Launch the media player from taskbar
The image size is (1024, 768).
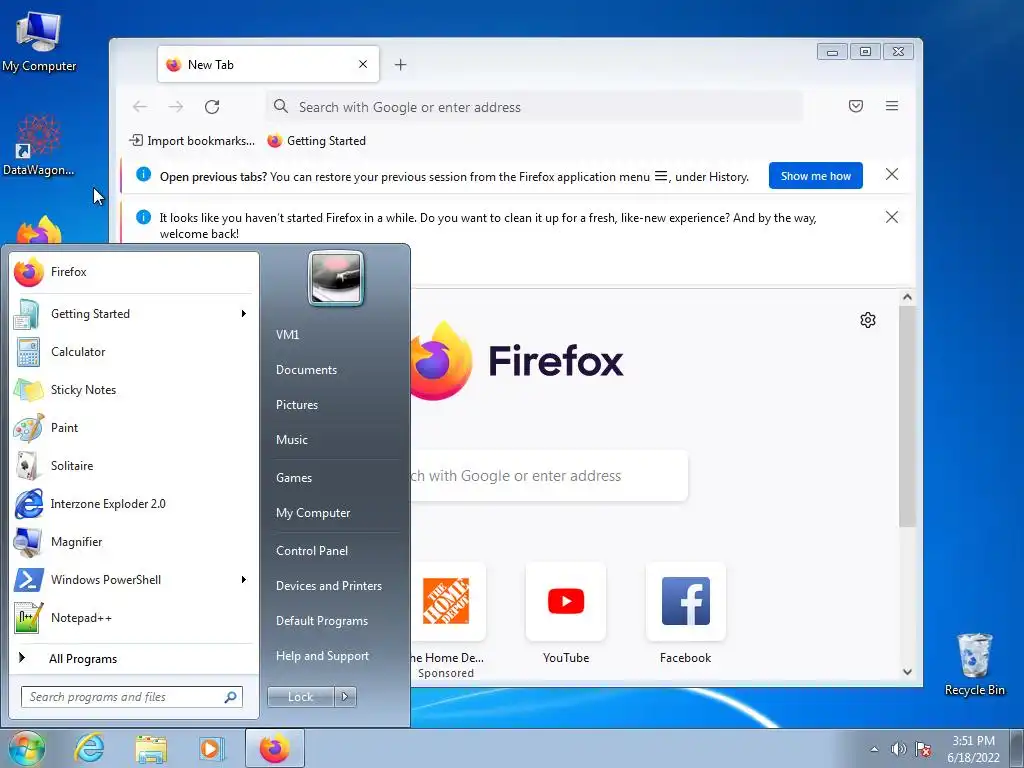click(212, 748)
